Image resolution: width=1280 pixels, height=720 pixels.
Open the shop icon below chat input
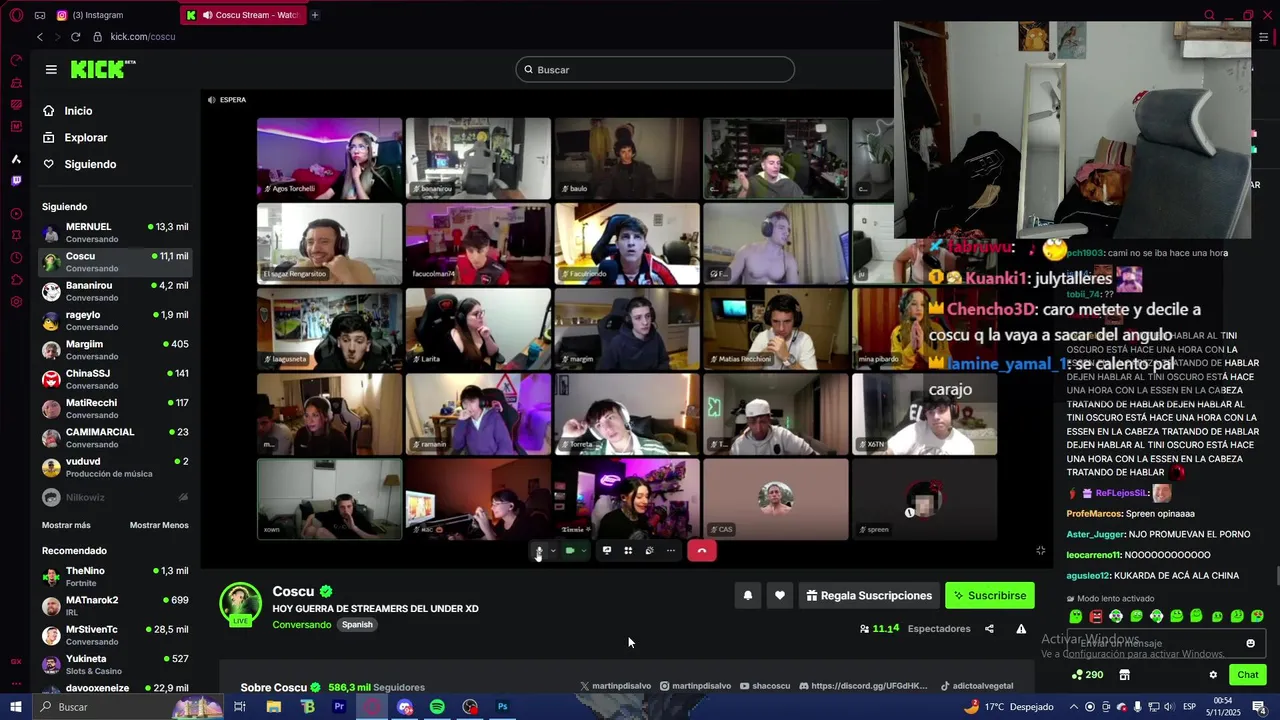pyautogui.click(x=1124, y=675)
